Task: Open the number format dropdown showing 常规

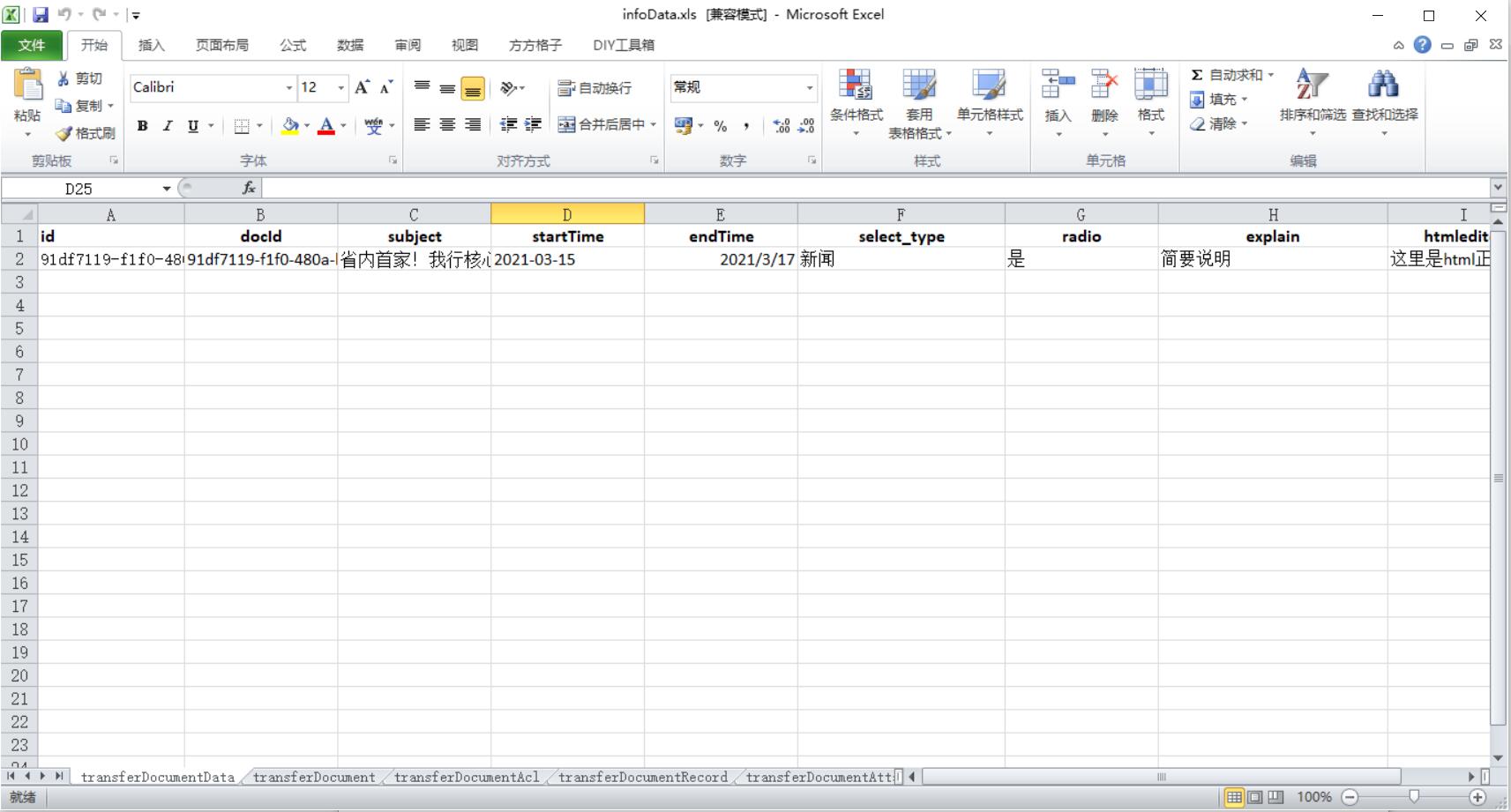Action: [x=809, y=88]
